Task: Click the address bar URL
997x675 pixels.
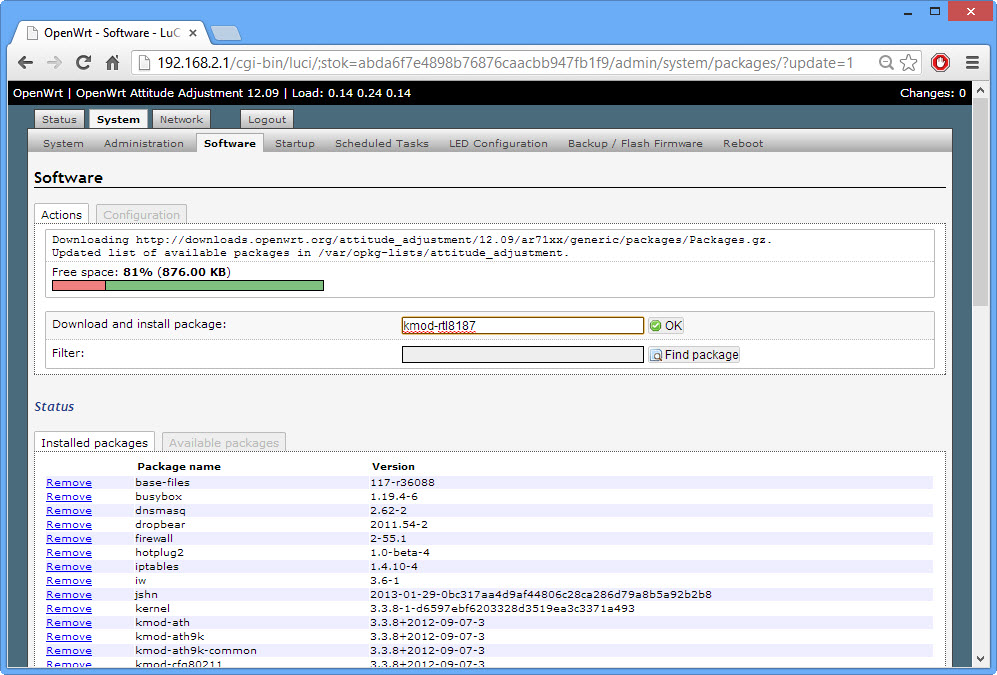Action: pyautogui.click(x=505, y=63)
